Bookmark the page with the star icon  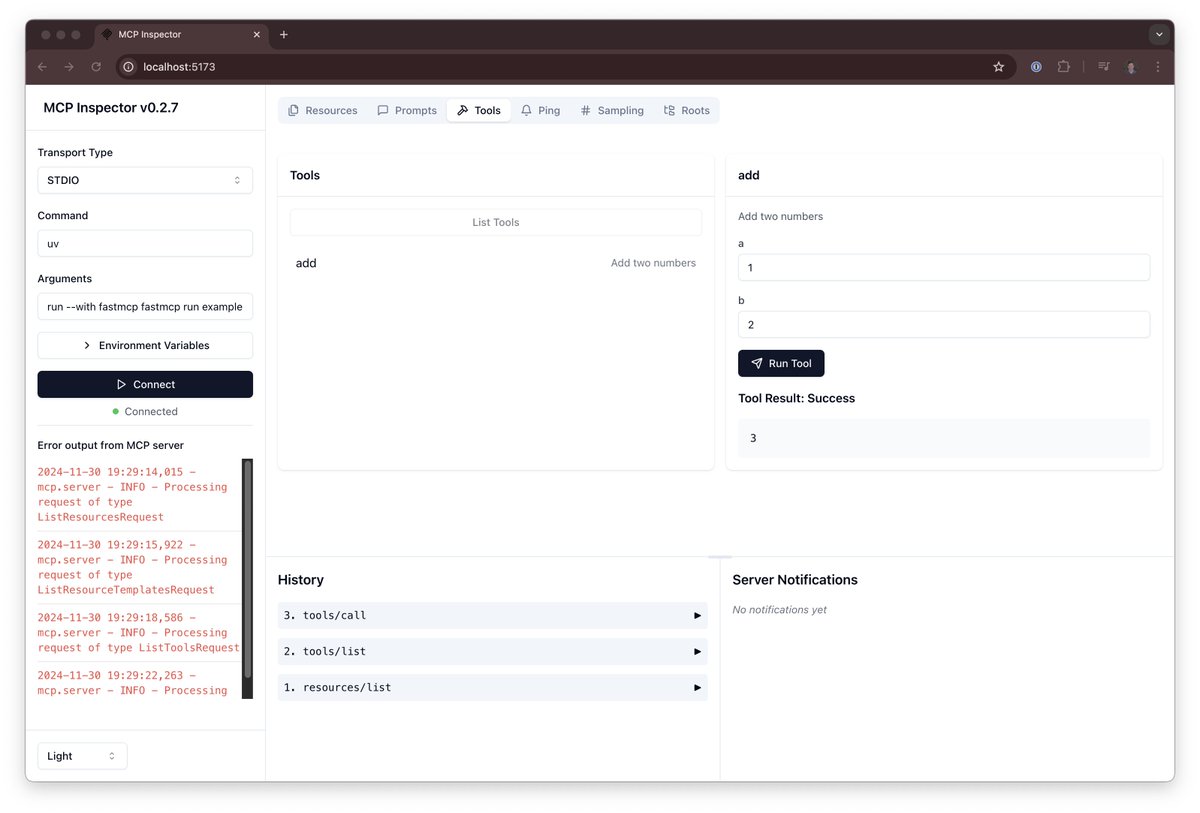pyautogui.click(x=998, y=67)
